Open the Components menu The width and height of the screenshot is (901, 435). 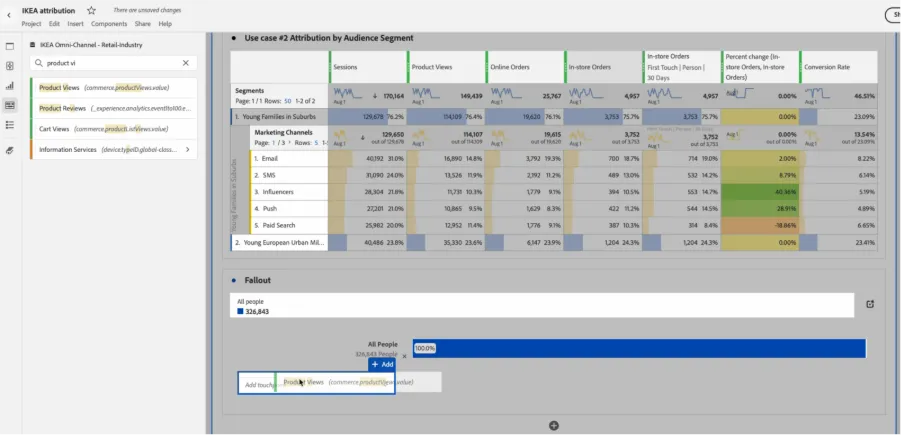(109, 24)
